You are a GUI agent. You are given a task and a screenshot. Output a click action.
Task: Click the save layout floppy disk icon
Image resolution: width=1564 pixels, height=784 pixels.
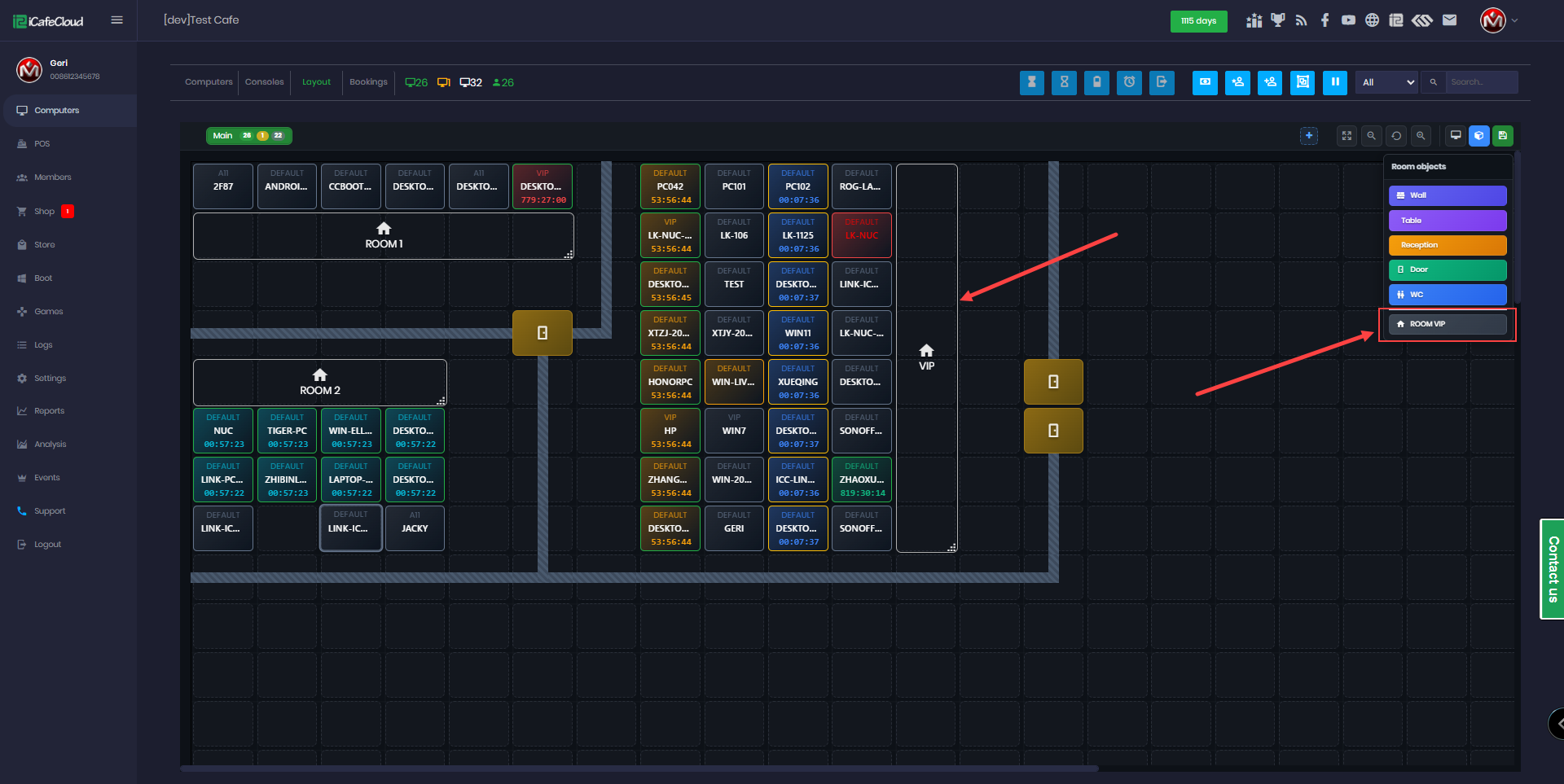point(1503,136)
